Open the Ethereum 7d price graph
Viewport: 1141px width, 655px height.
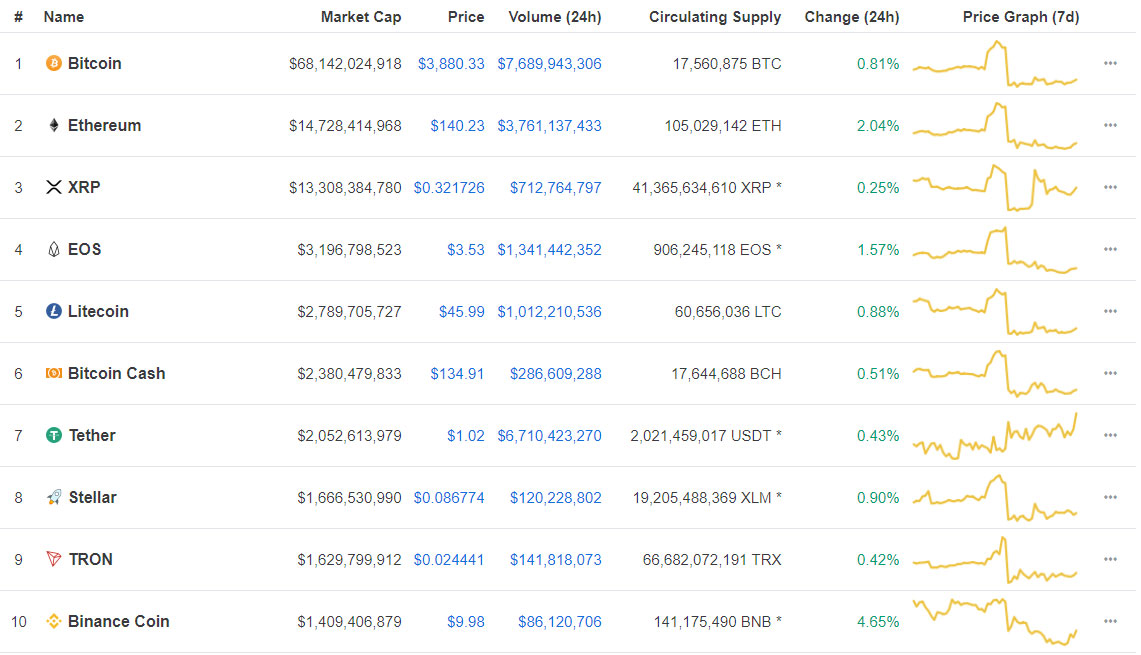[x=995, y=125]
